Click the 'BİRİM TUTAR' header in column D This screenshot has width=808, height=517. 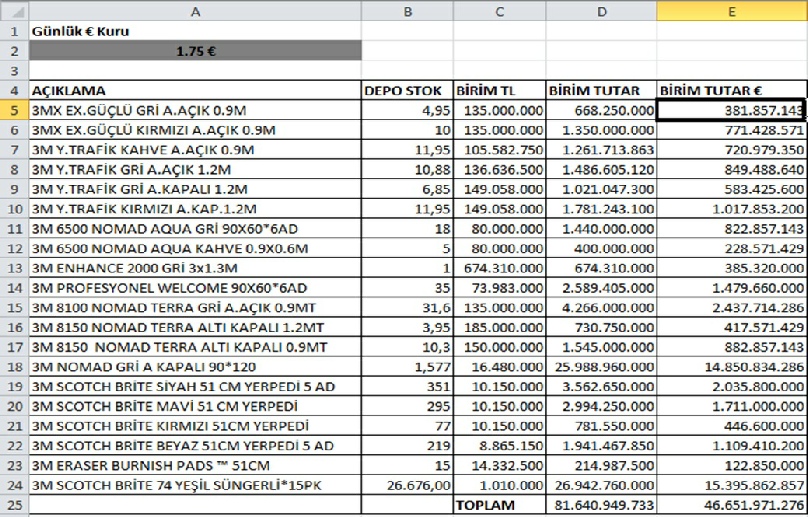[x=601, y=91]
